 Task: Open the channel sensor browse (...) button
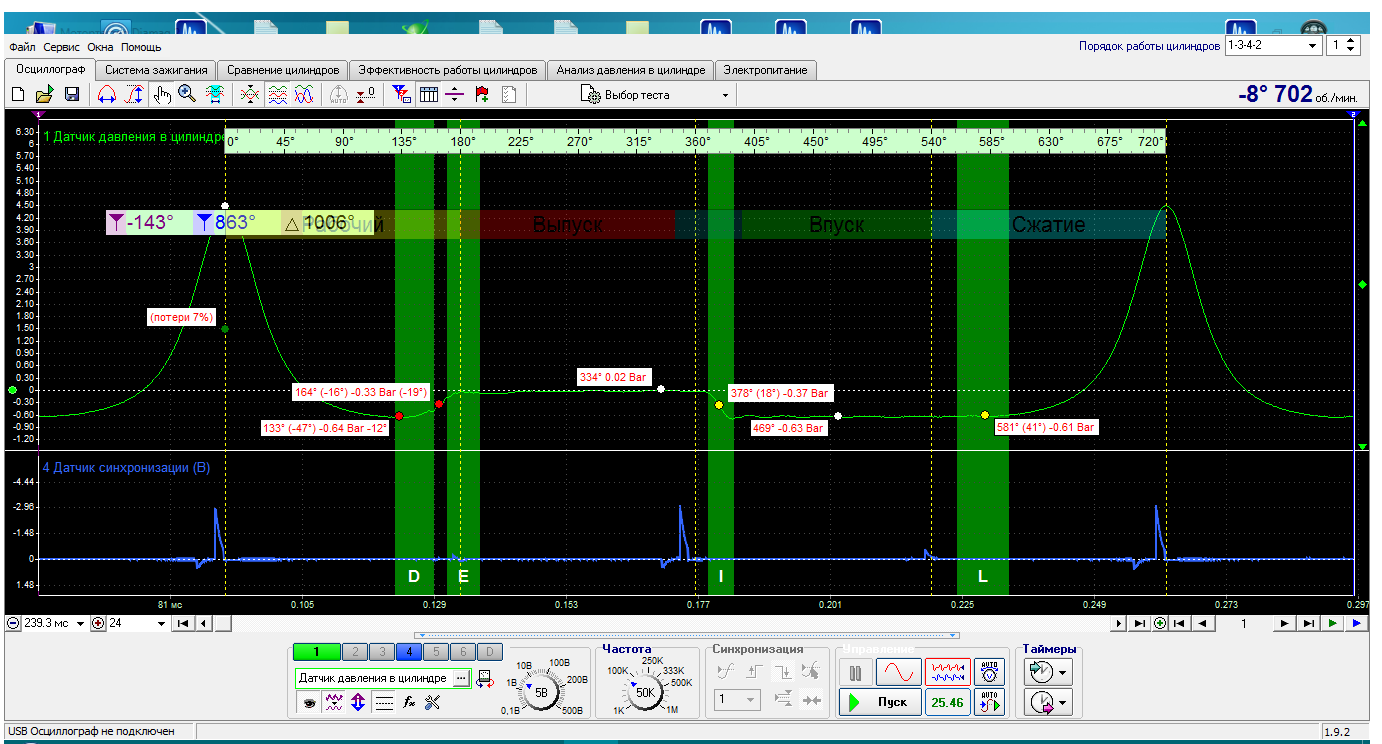tap(460, 678)
